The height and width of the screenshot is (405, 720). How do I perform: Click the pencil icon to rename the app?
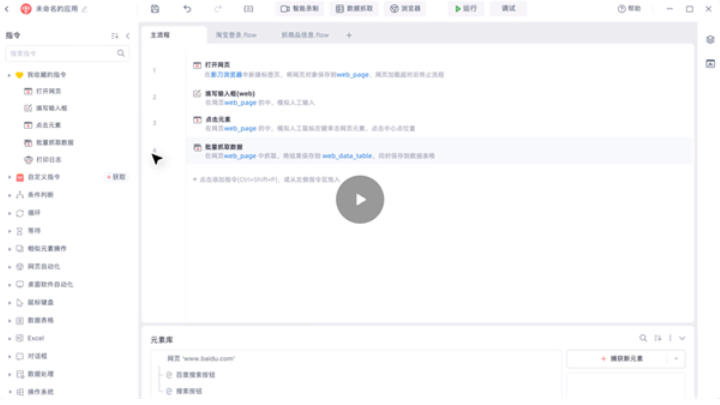84,8
